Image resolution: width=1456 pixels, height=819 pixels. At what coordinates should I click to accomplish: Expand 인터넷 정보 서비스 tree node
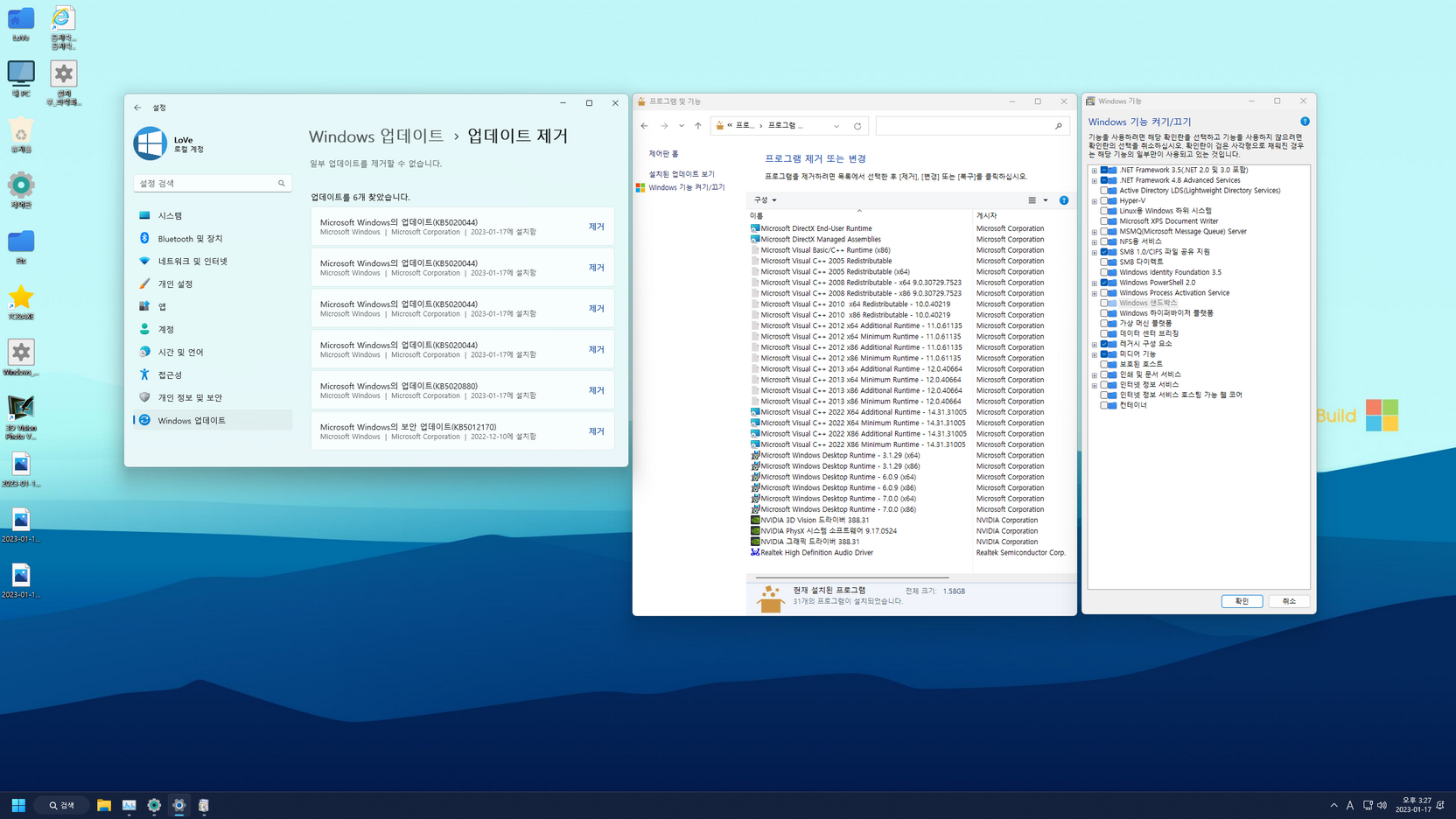1095,385
